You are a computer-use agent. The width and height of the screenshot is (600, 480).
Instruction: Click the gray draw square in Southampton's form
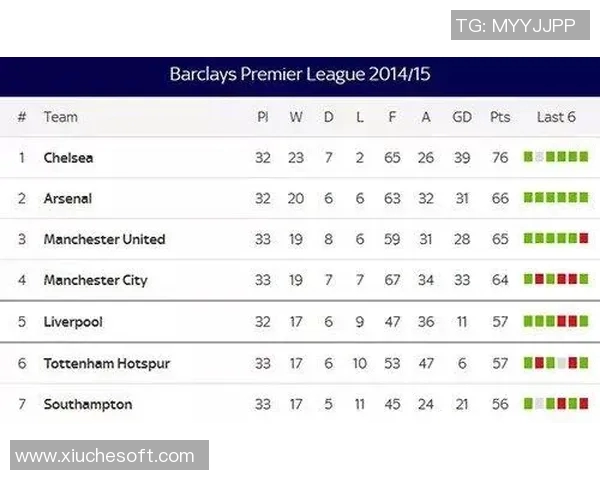(x=540, y=404)
